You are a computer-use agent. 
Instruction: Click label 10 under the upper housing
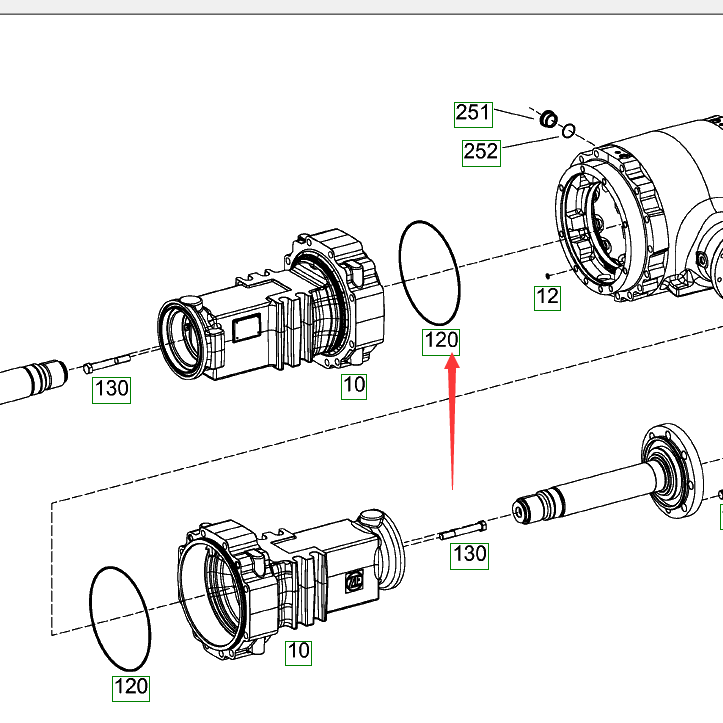click(x=354, y=385)
